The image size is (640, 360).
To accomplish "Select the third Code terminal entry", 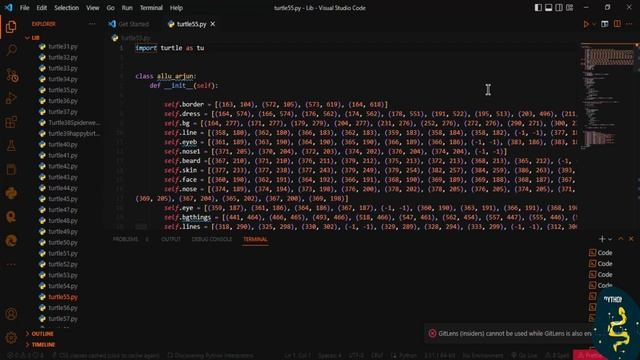I will click(600, 275).
